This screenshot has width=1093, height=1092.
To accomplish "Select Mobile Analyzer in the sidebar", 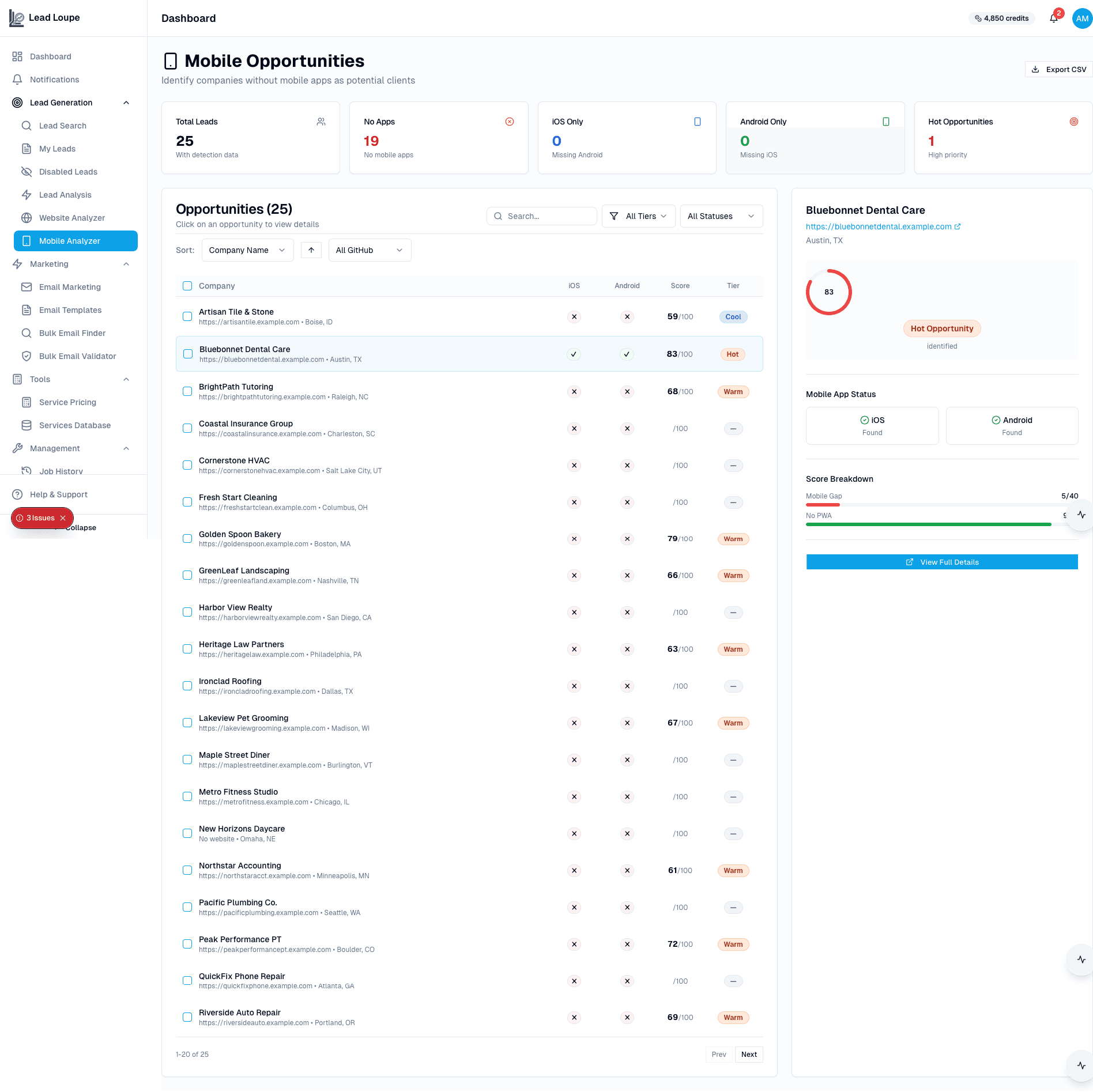I will coord(76,241).
